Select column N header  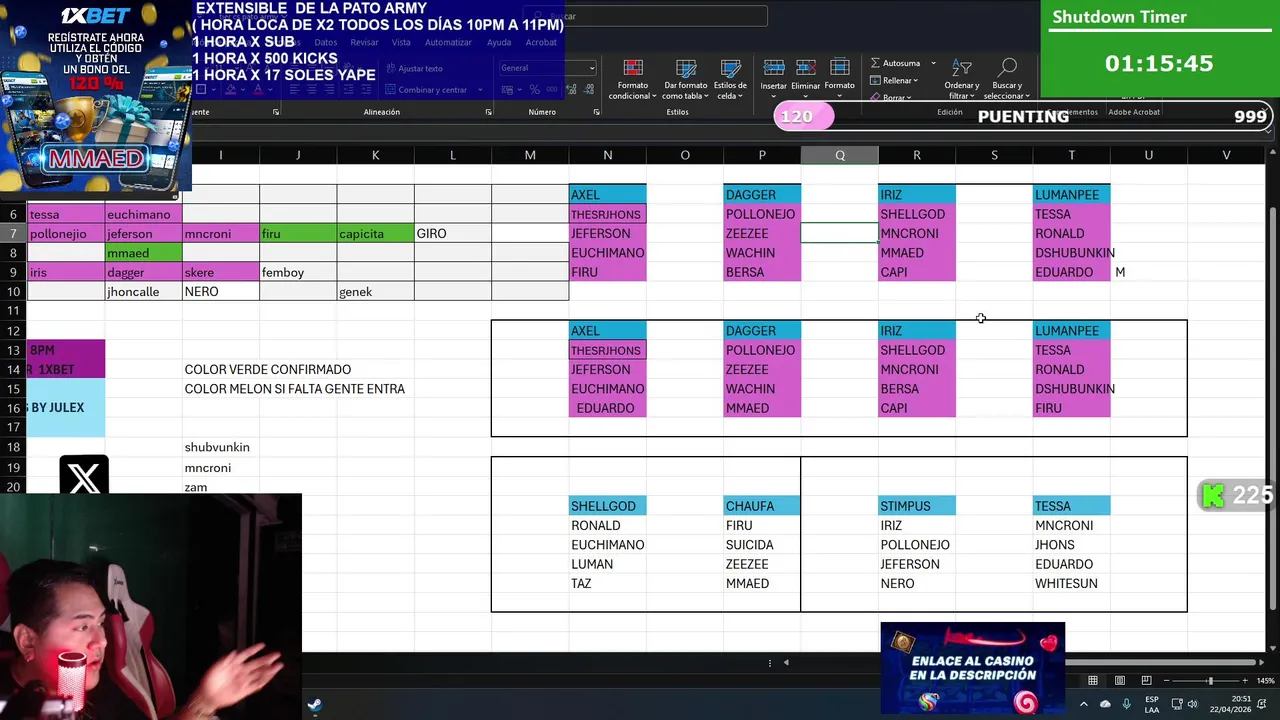(x=607, y=155)
